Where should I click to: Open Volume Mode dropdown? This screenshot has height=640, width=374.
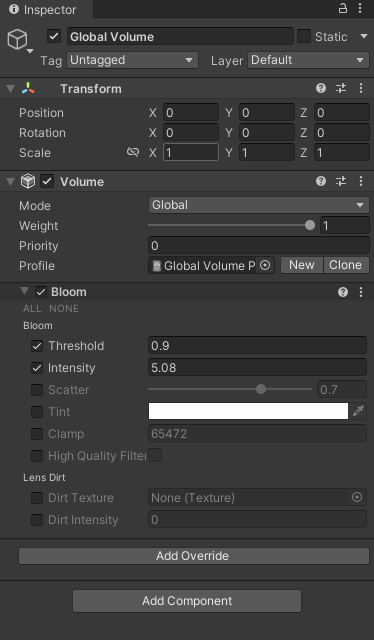(x=259, y=205)
